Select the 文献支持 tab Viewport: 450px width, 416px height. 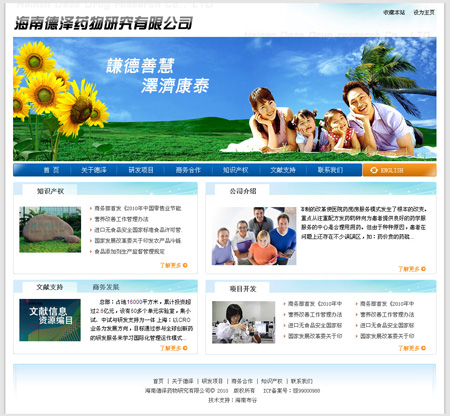click(50, 287)
